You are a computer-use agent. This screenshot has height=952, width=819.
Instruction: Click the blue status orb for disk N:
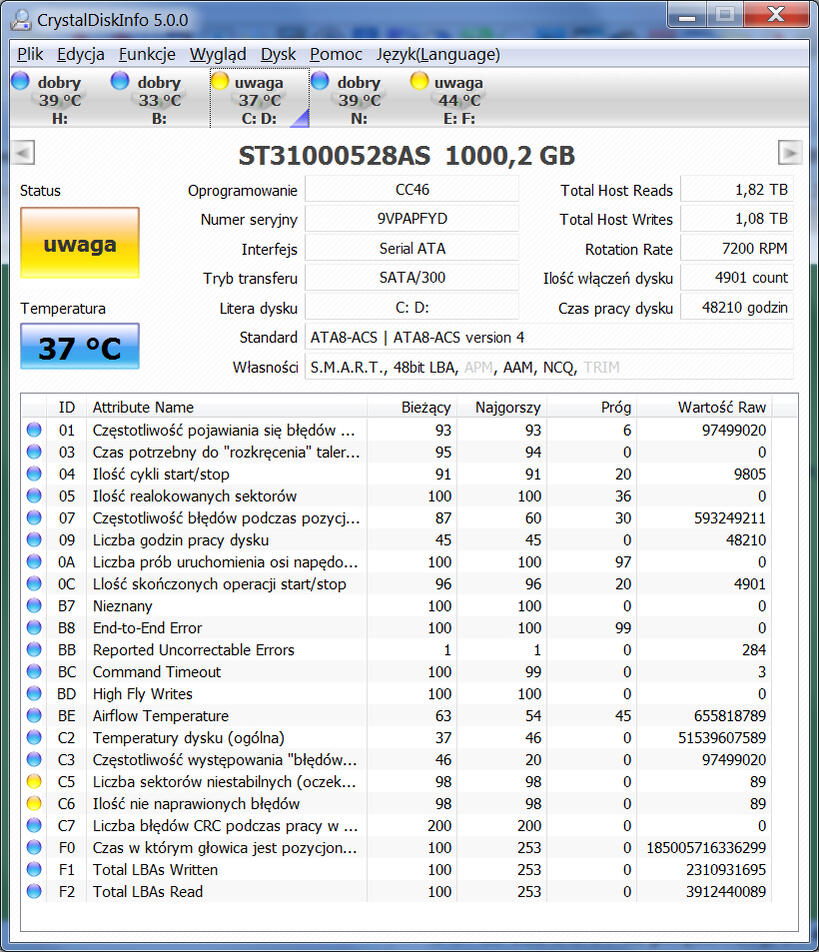pos(320,81)
